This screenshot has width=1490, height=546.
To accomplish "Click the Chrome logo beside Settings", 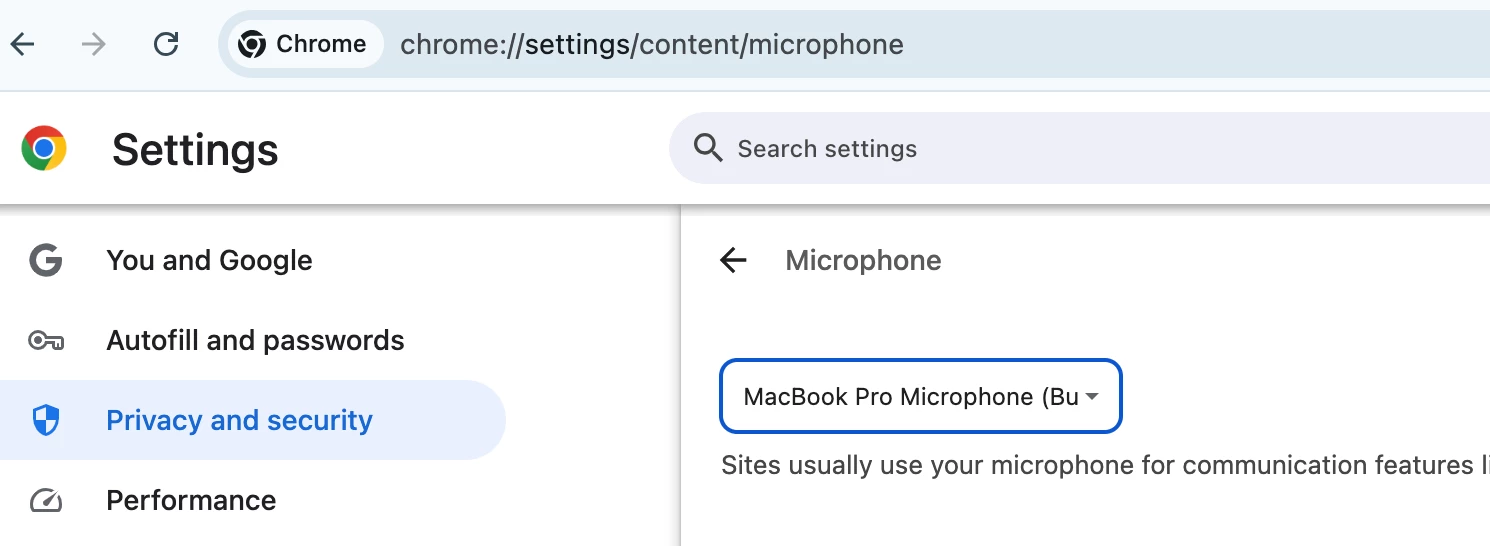I will point(44,149).
